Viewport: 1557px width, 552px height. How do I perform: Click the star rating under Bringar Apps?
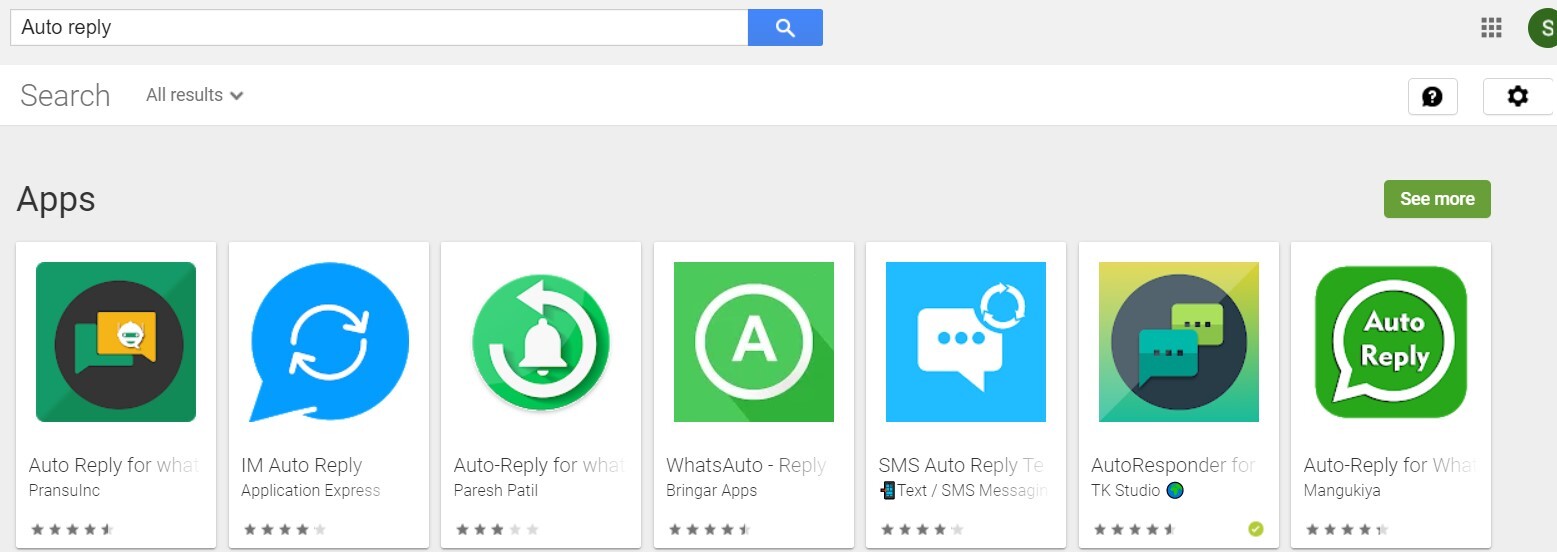point(710,530)
